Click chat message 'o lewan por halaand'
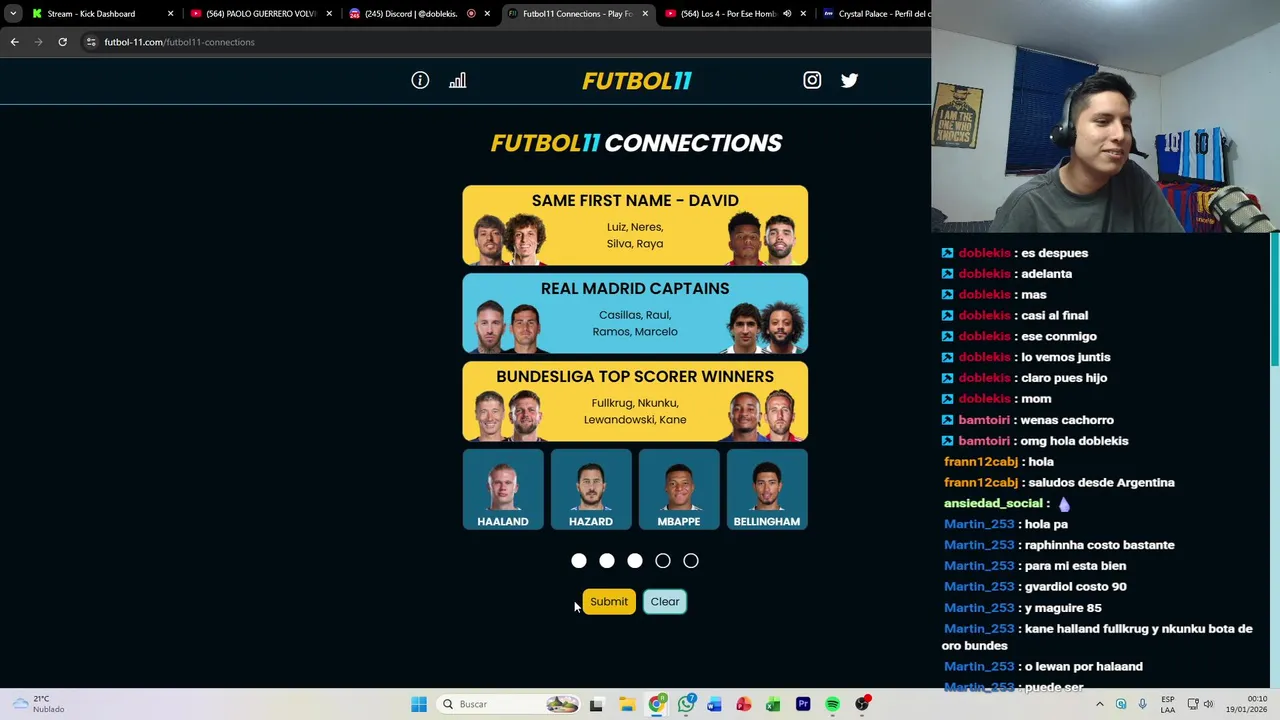Viewport: 1280px width, 720px height. pyautogui.click(x=1083, y=666)
